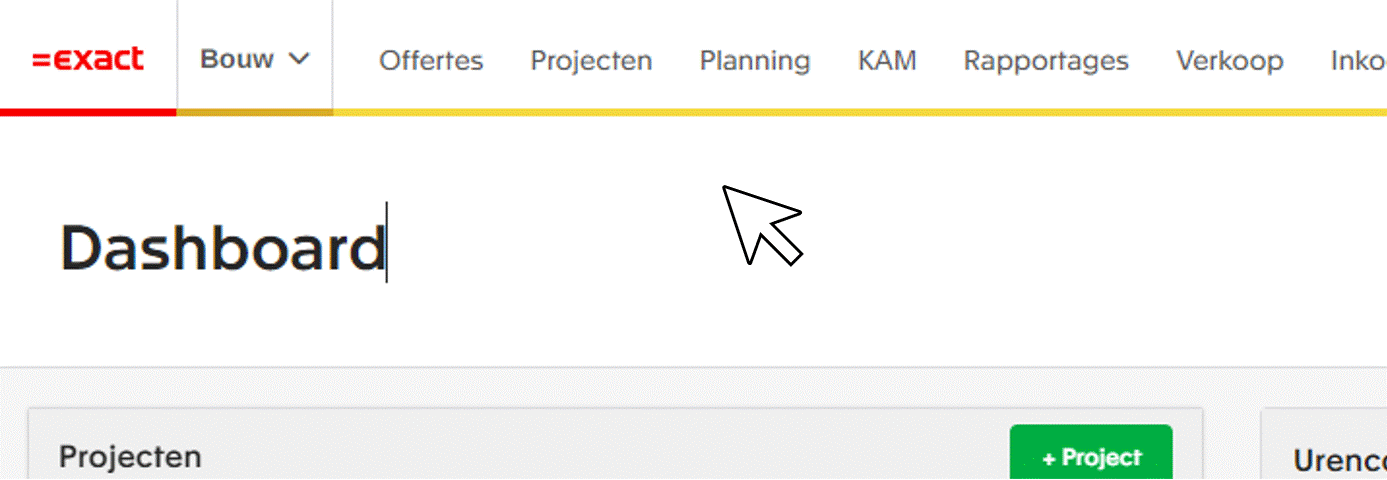This screenshot has width=1387, height=480.
Task: Click inside the Projecten widget header bar
Action: 615,445
